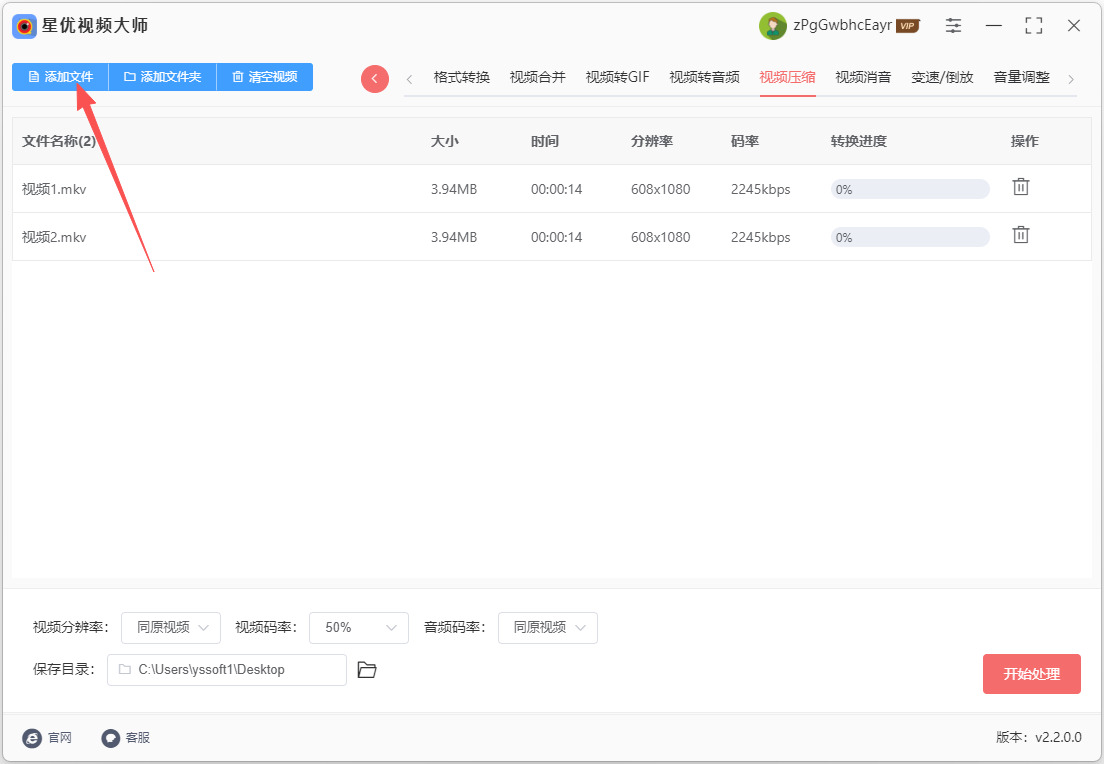Click 2245kbps bitrate of 视频2.mkv
Viewport: 1104px width, 764px height.
760,237
